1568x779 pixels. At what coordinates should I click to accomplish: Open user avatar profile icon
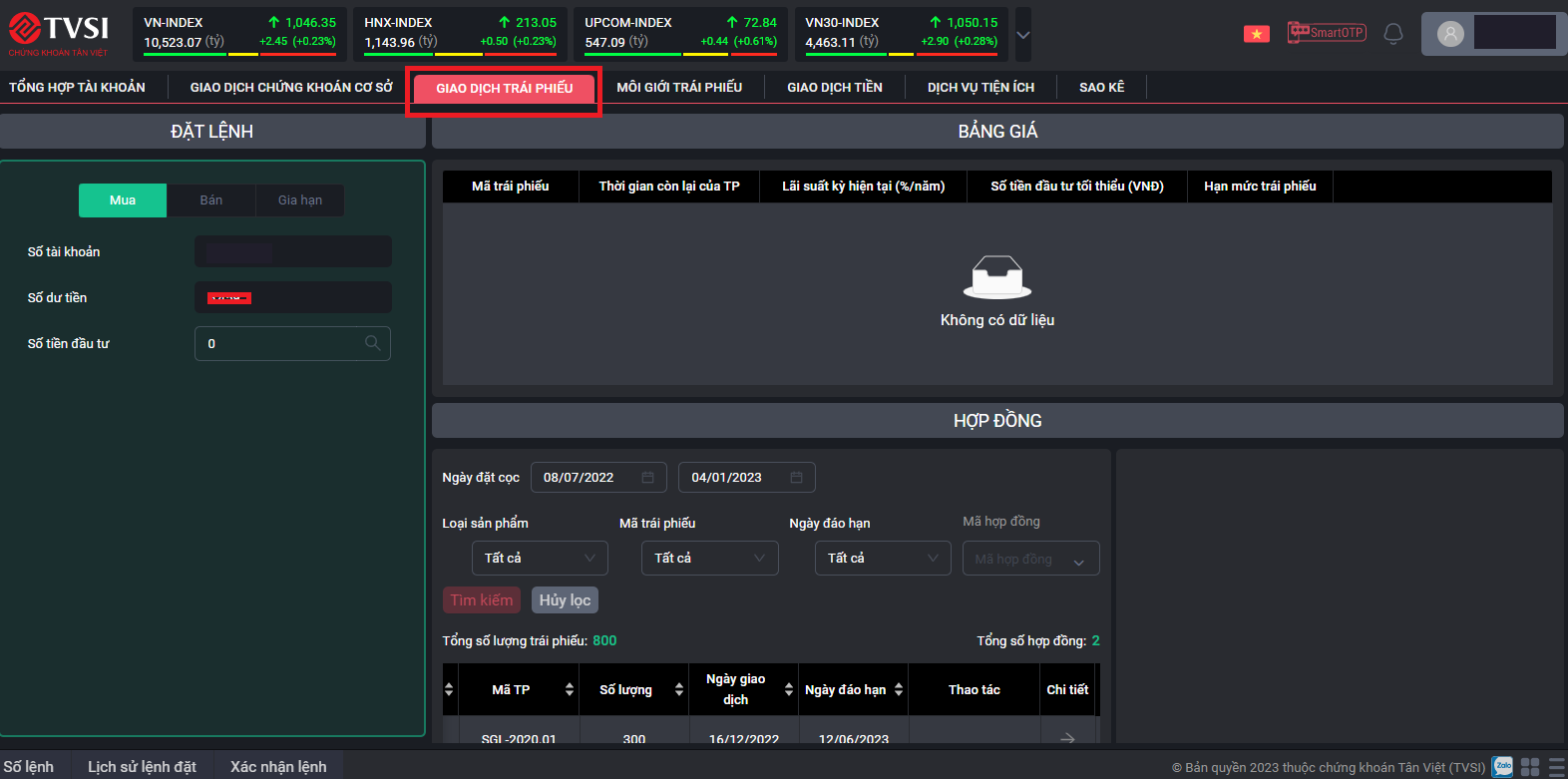[1450, 34]
